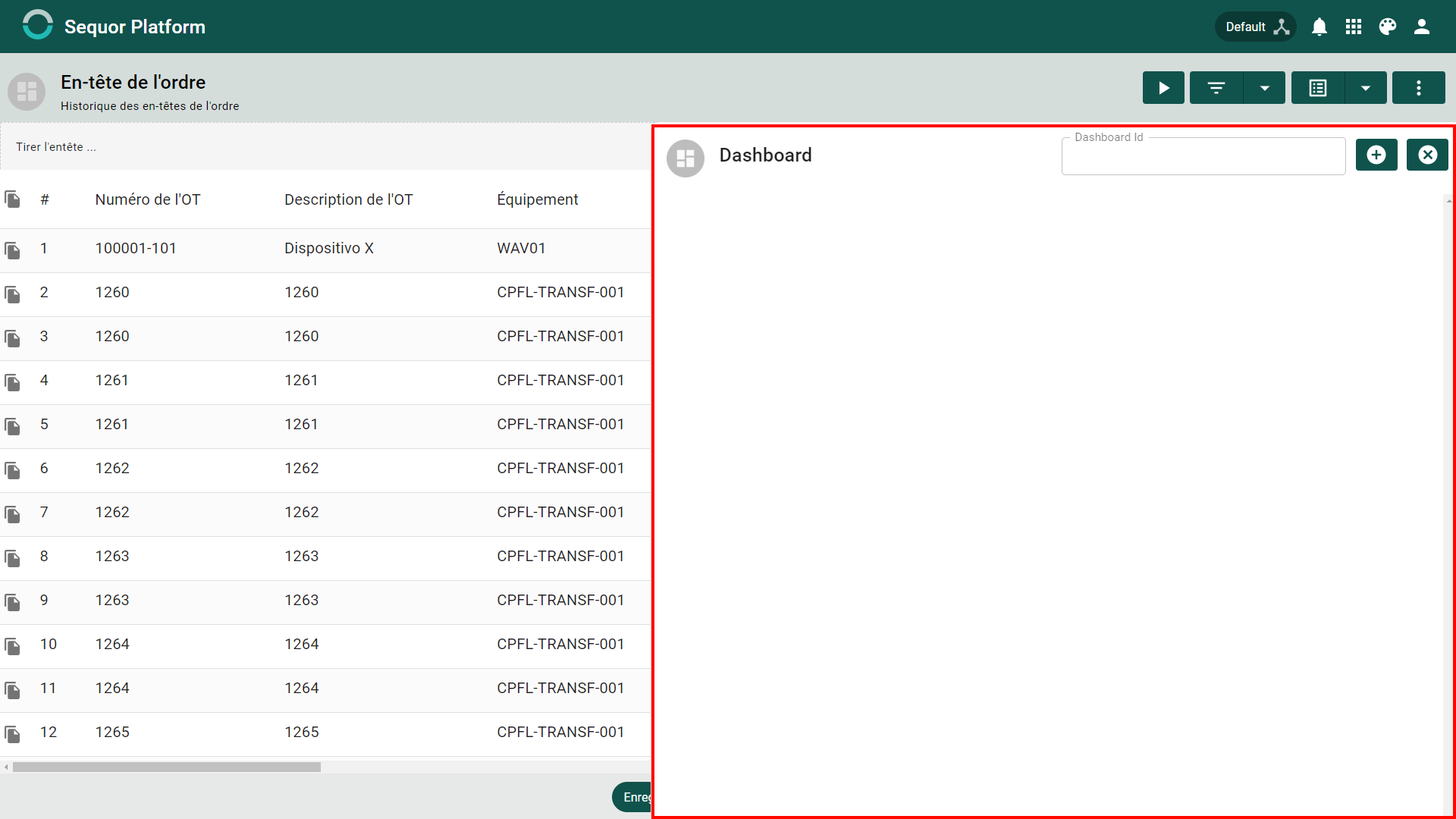Copy row number 5
The width and height of the screenshot is (1456, 819).
click(13, 426)
